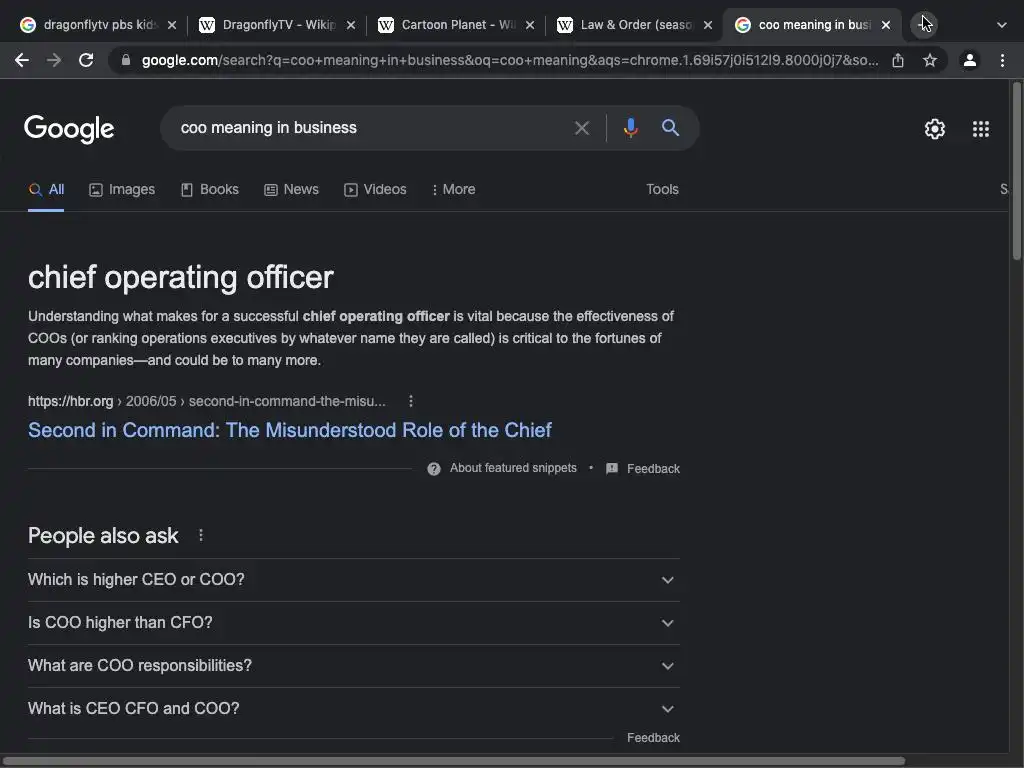This screenshot has height=768, width=1024.
Task: Click the hbr.org result URL breadcrumb
Action: tap(206, 401)
